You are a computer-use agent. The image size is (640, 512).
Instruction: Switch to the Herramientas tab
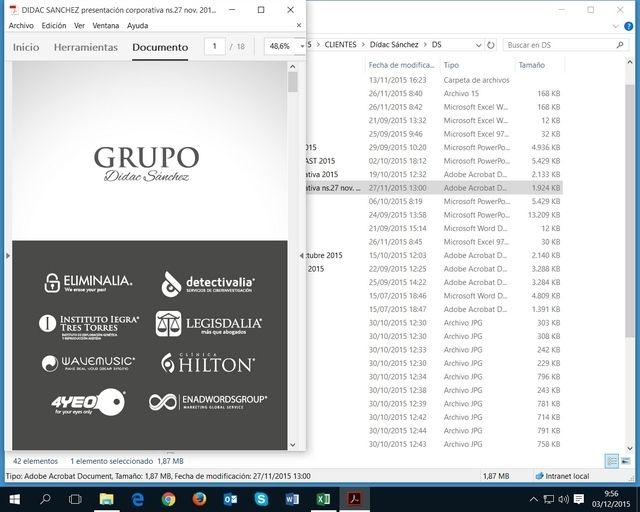pyautogui.click(x=85, y=47)
